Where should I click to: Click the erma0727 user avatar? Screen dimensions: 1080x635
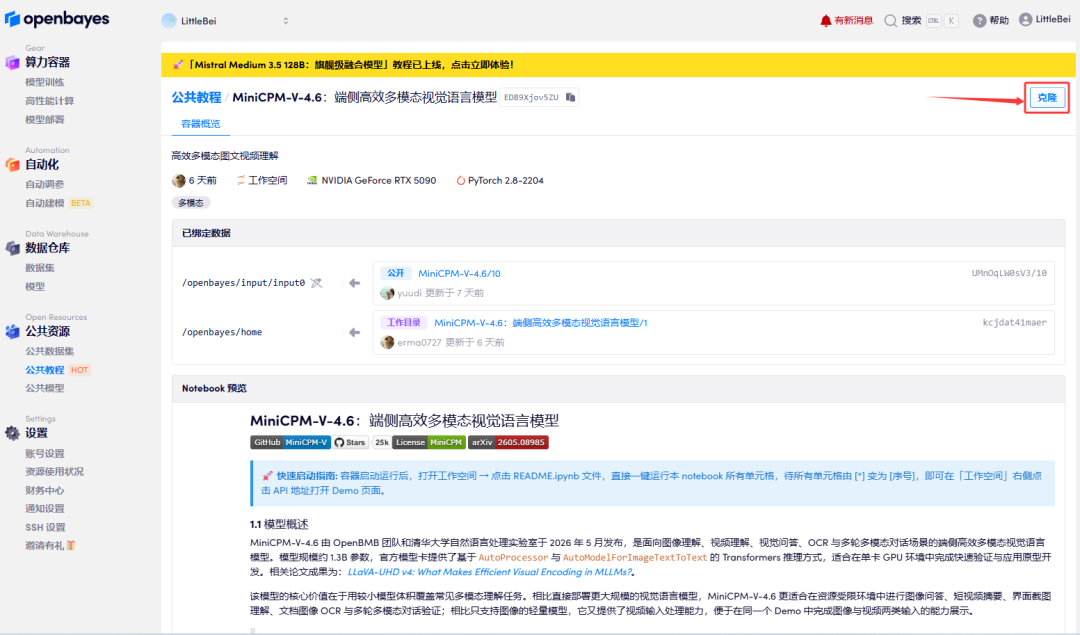tap(387, 342)
